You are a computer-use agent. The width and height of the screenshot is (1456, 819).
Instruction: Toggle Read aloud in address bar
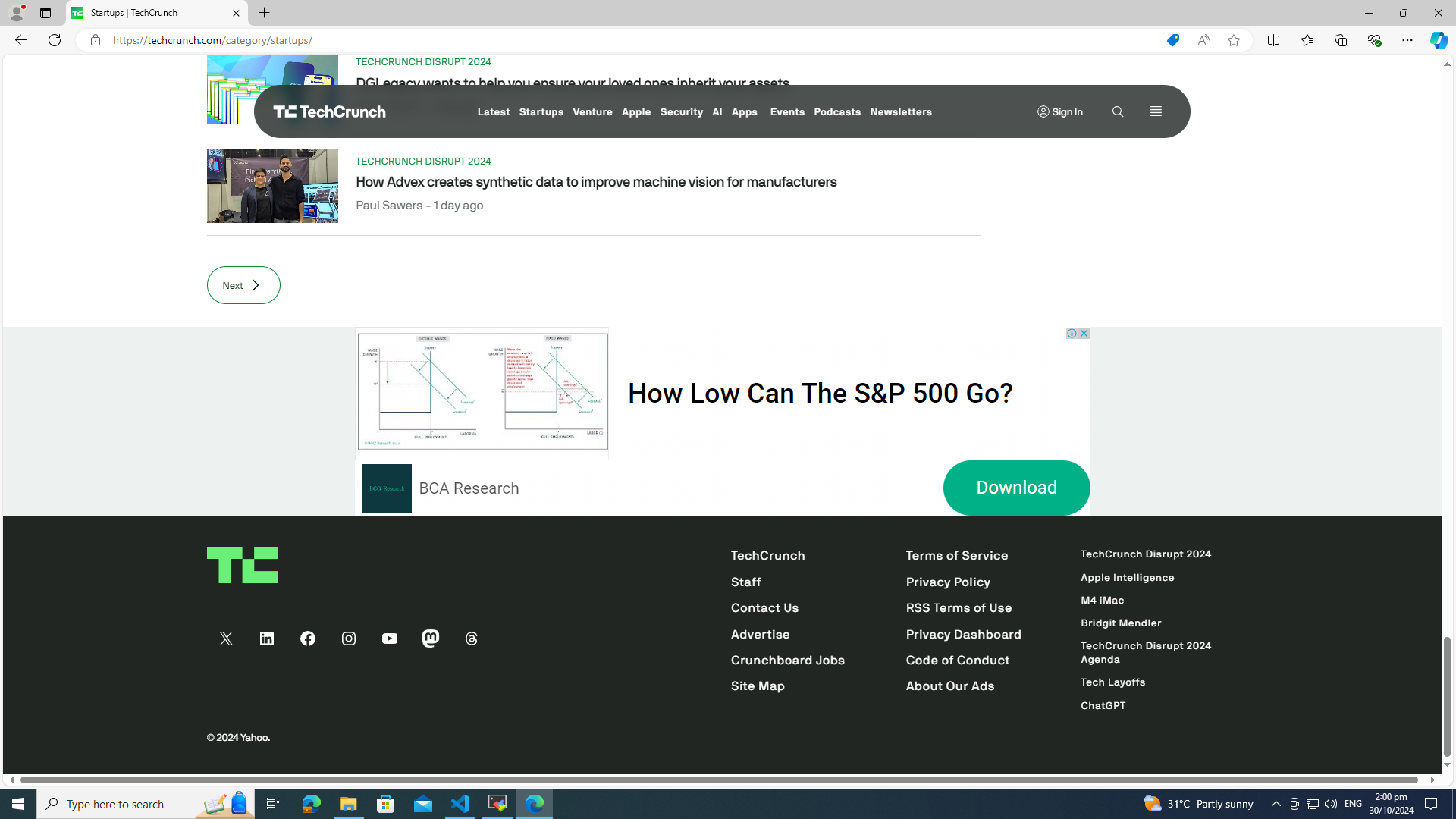(1203, 40)
